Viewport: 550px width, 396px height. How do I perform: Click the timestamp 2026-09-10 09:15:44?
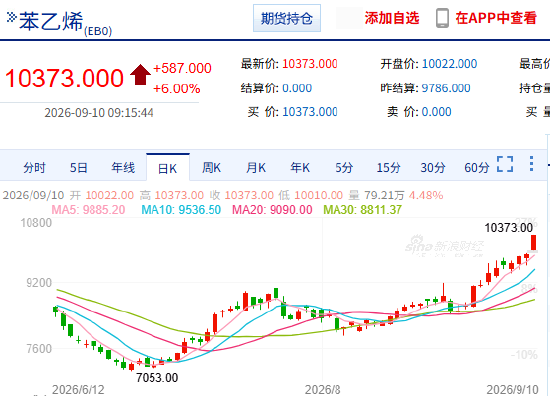tap(99, 113)
